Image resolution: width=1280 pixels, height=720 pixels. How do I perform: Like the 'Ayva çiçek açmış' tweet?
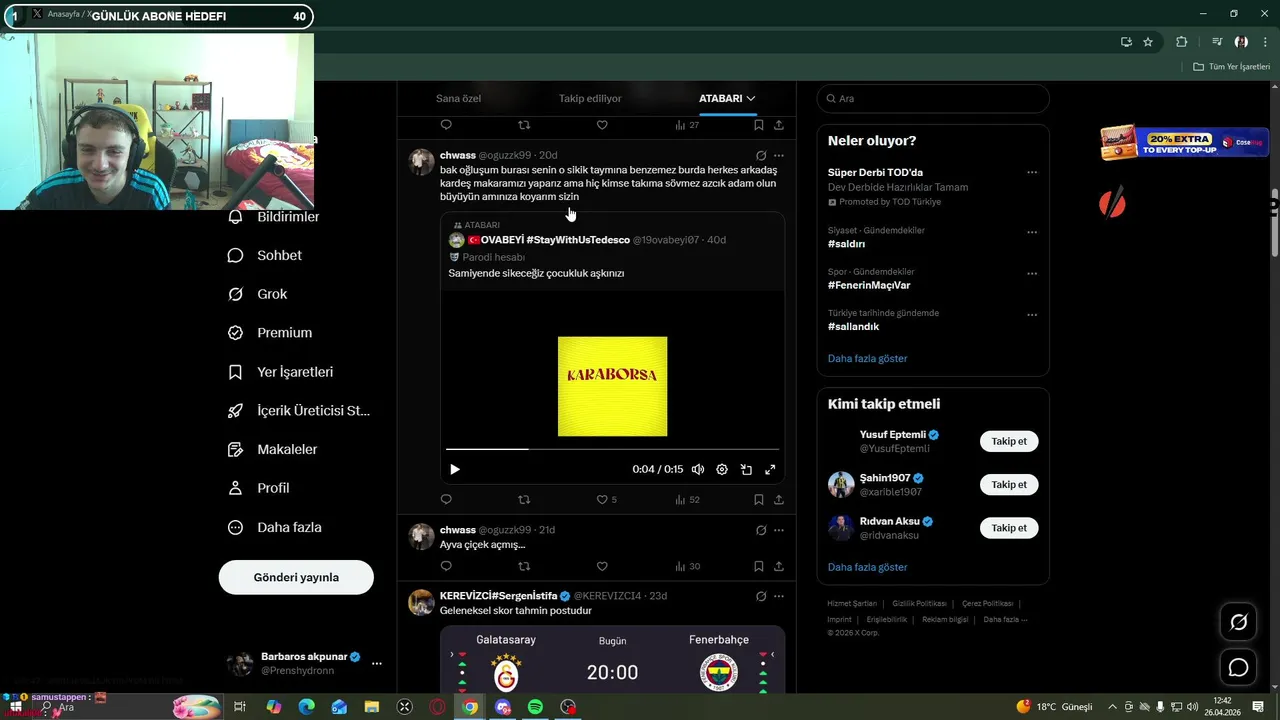pyautogui.click(x=602, y=566)
